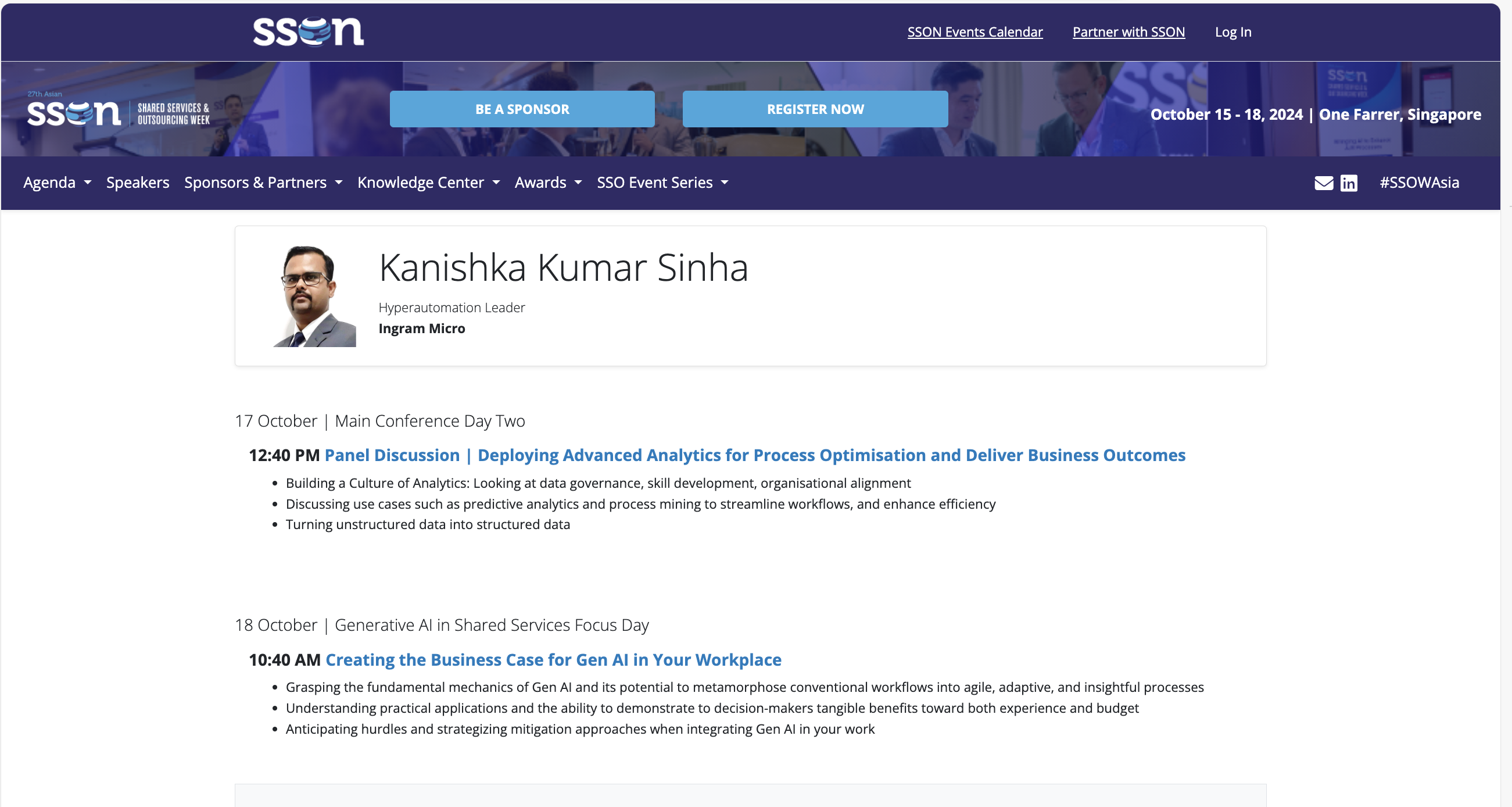Image resolution: width=1512 pixels, height=807 pixels.
Task: Click the BE A SPONSOR button
Action: [x=522, y=109]
